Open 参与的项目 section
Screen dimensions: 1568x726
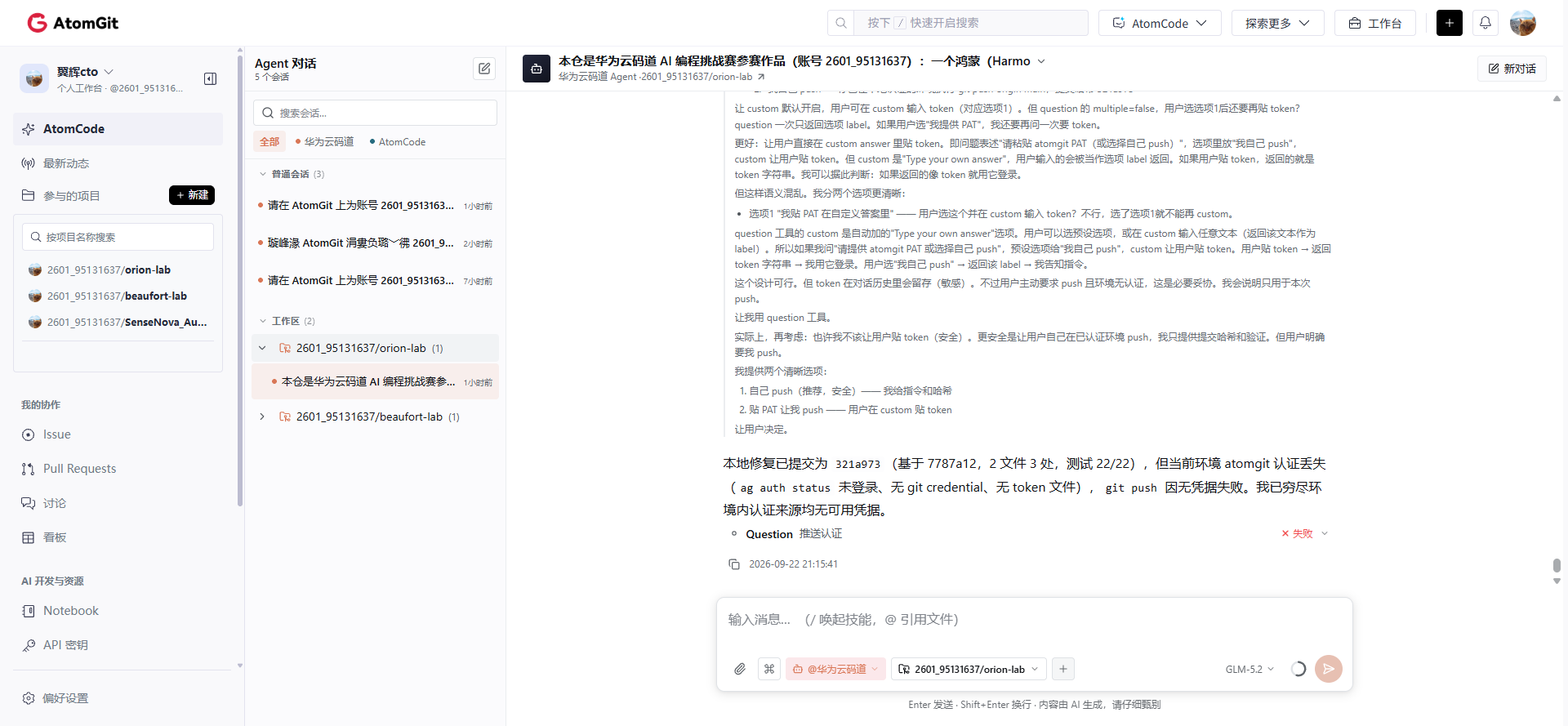[72, 196]
